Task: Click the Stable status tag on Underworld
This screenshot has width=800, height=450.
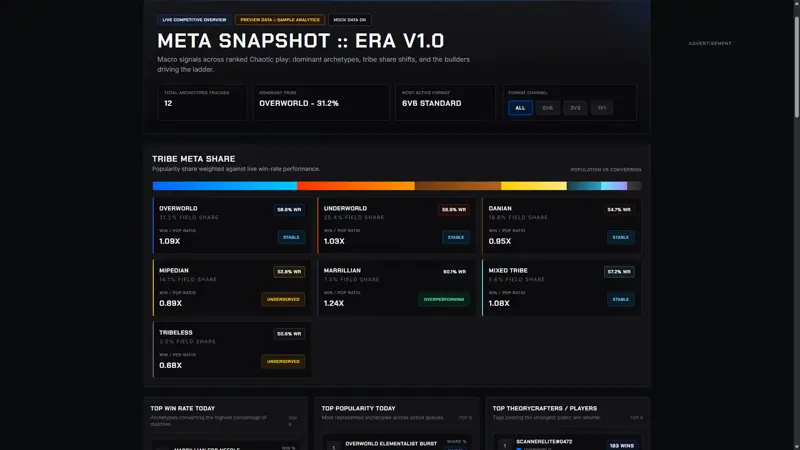Action: [x=456, y=237]
